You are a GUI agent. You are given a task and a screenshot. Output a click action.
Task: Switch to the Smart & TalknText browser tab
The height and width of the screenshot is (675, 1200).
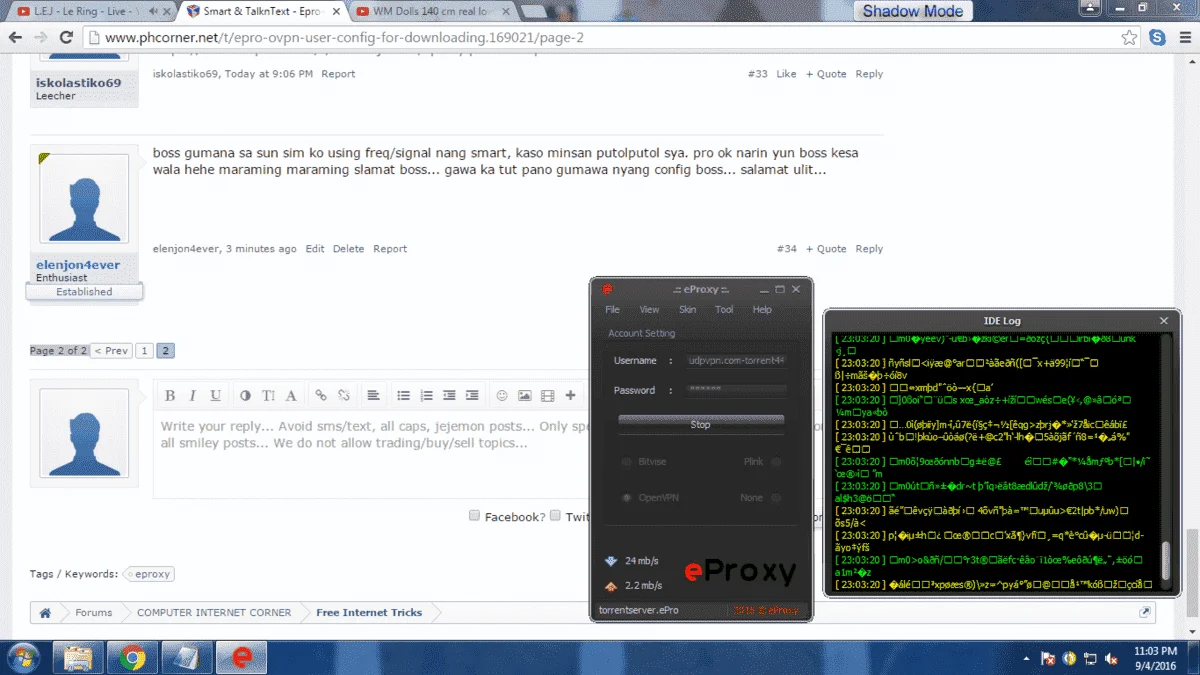coord(262,12)
